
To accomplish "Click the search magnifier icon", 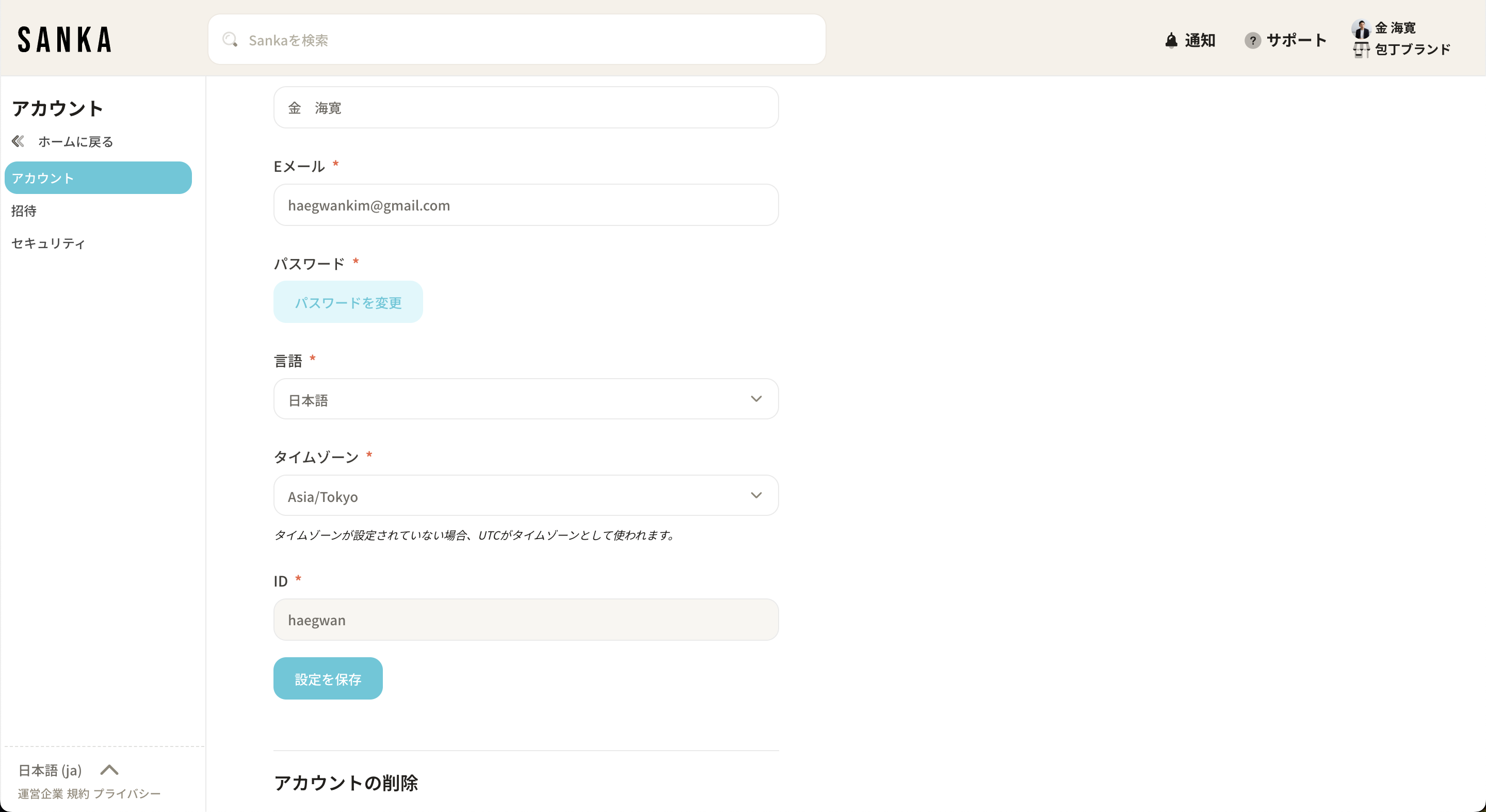I will click(230, 40).
